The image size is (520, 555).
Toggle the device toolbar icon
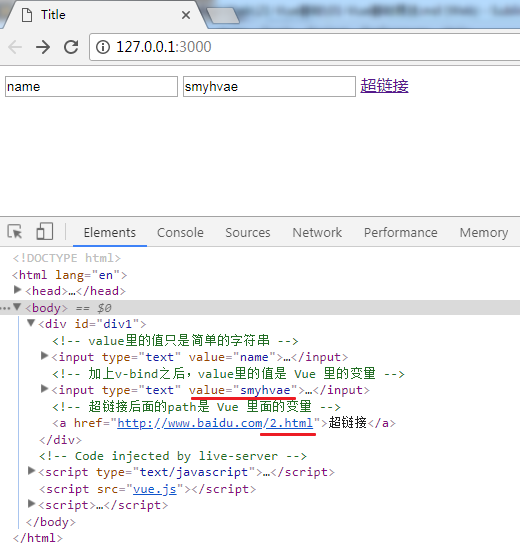(x=45, y=231)
